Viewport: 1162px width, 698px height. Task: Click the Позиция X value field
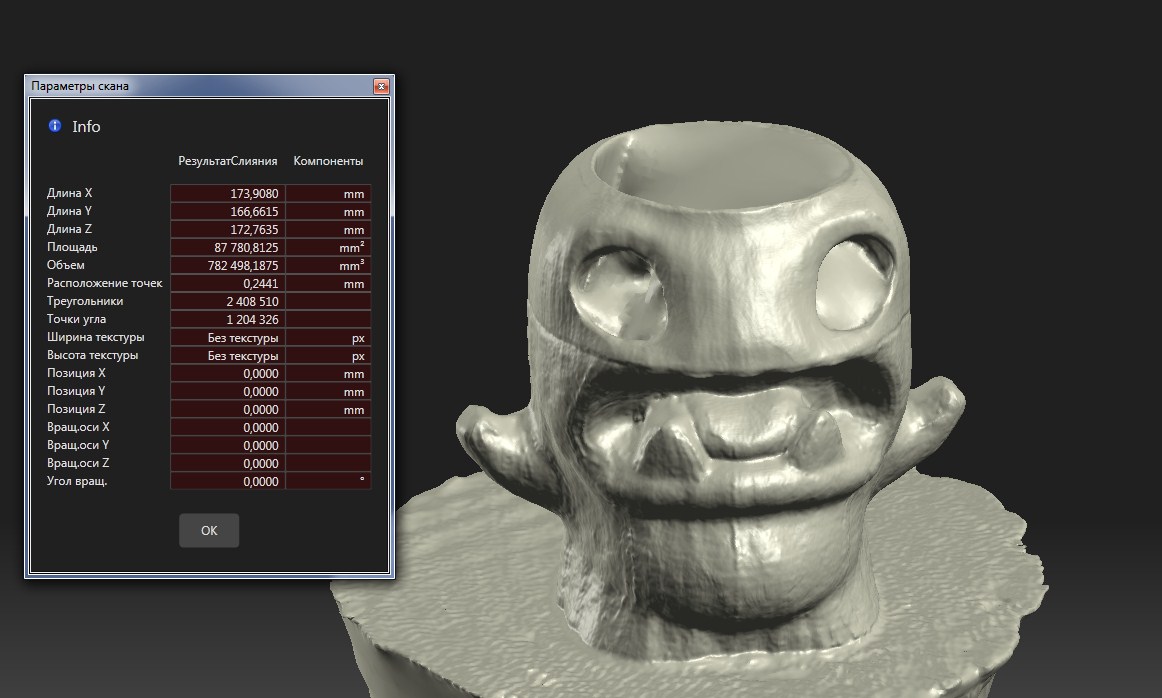[228, 374]
